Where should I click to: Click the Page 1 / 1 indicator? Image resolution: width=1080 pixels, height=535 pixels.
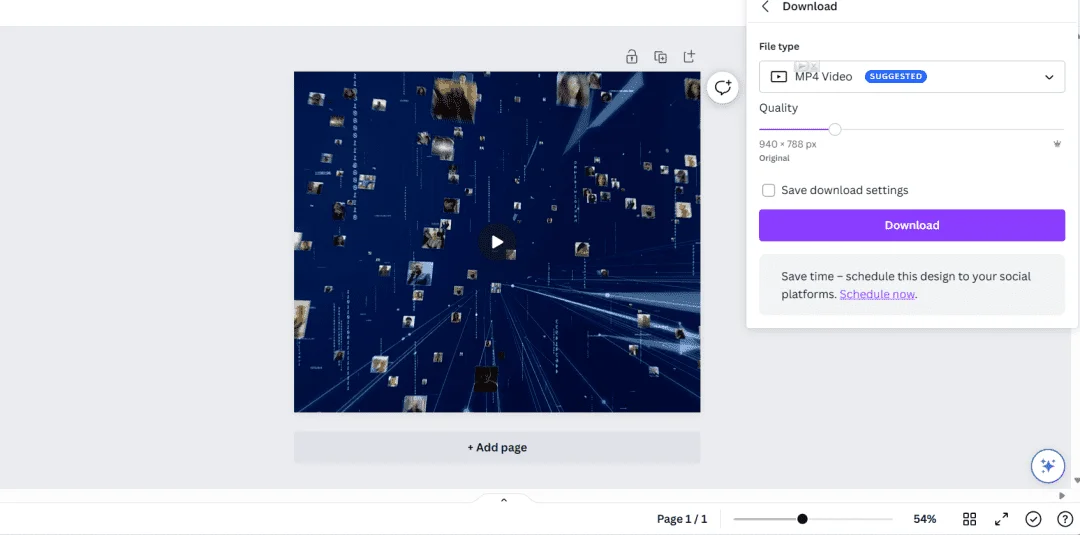pos(682,519)
